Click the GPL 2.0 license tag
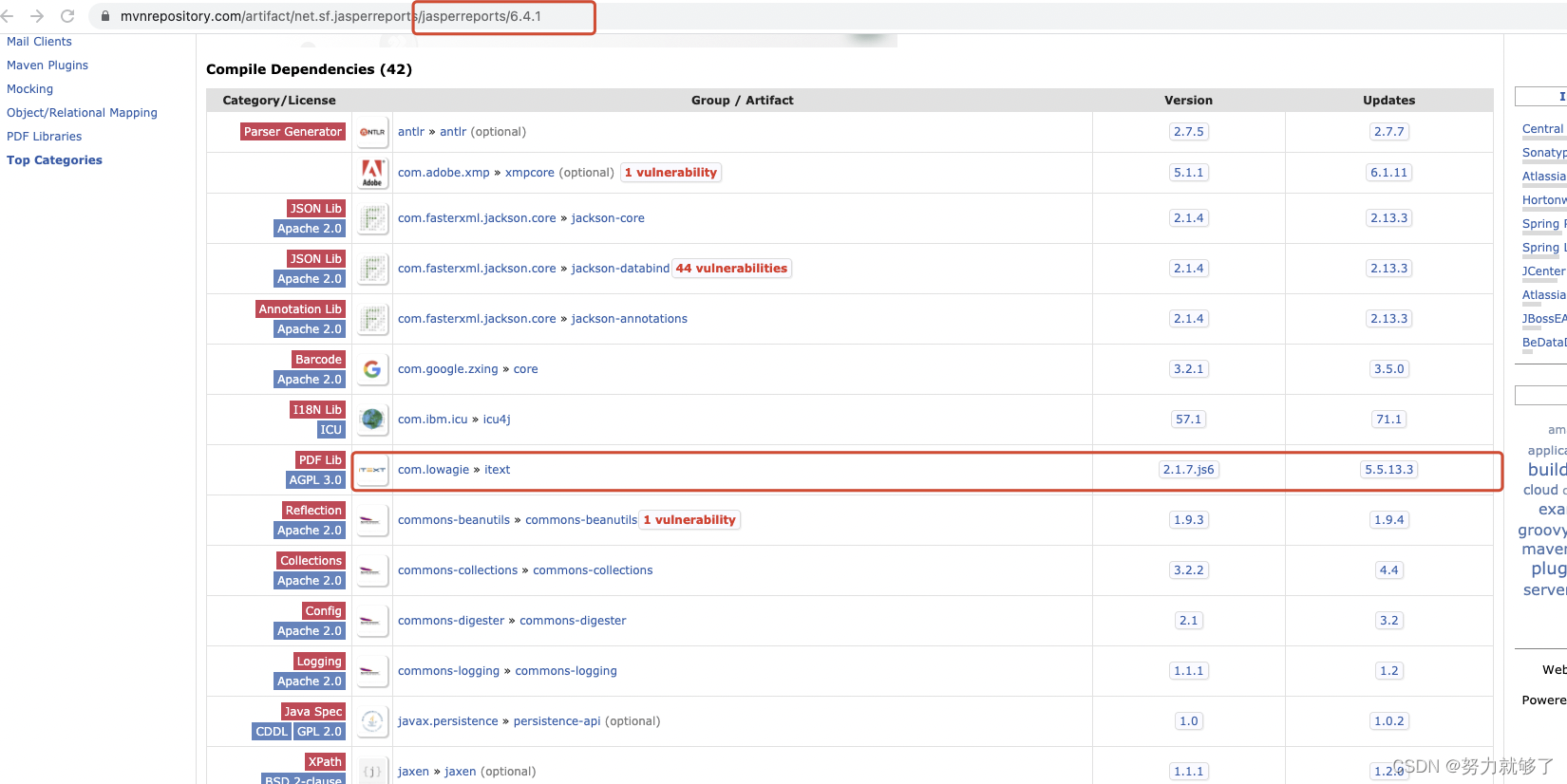The height and width of the screenshot is (784, 1567). point(319,732)
